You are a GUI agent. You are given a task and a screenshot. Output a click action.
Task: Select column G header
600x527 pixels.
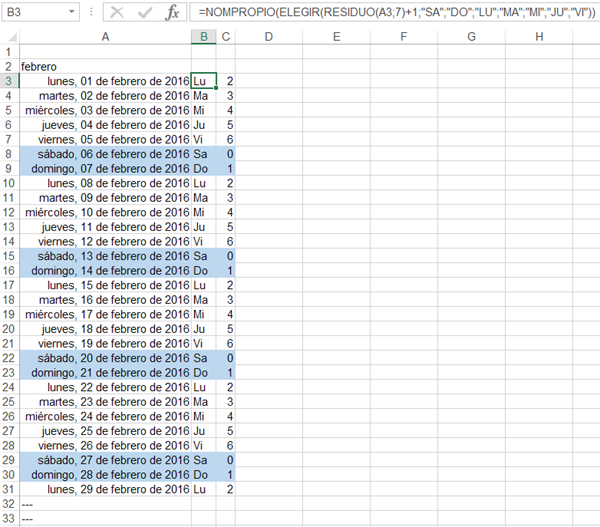pyautogui.click(x=471, y=37)
